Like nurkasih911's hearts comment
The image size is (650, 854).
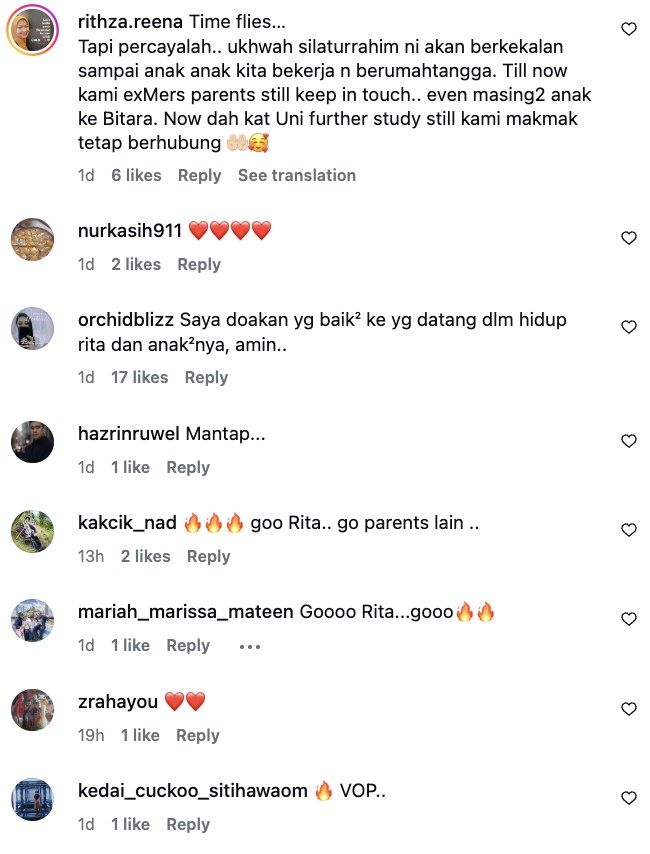[629, 238]
